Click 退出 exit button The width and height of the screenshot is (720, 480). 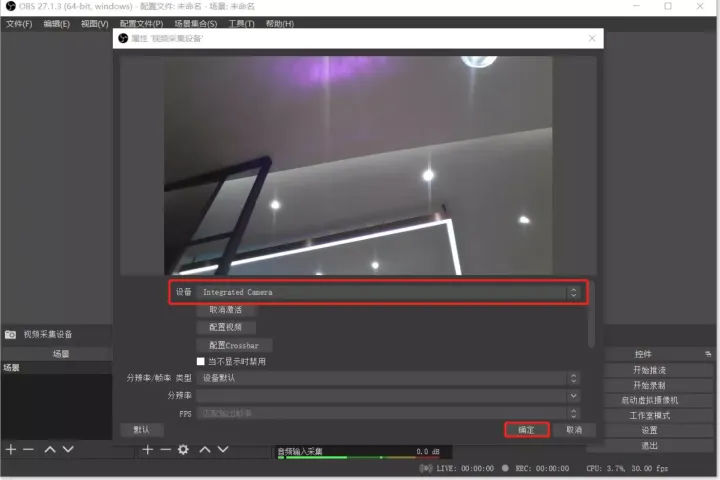click(649, 446)
